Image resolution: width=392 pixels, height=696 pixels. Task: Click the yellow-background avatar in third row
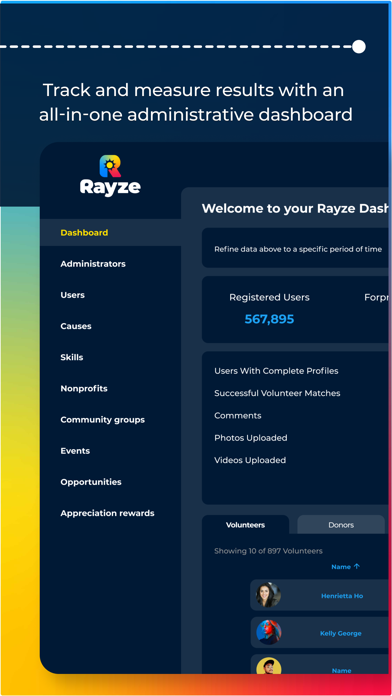(x=269, y=666)
